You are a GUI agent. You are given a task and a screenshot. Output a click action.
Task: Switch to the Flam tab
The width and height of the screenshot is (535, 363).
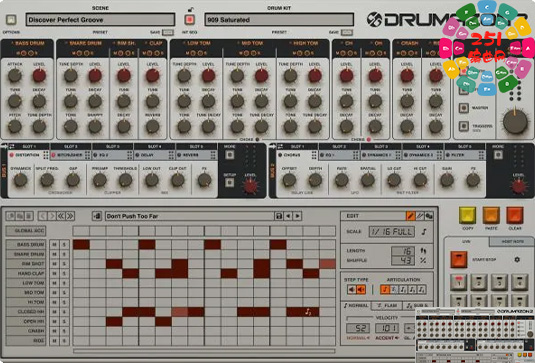pos(387,305)
